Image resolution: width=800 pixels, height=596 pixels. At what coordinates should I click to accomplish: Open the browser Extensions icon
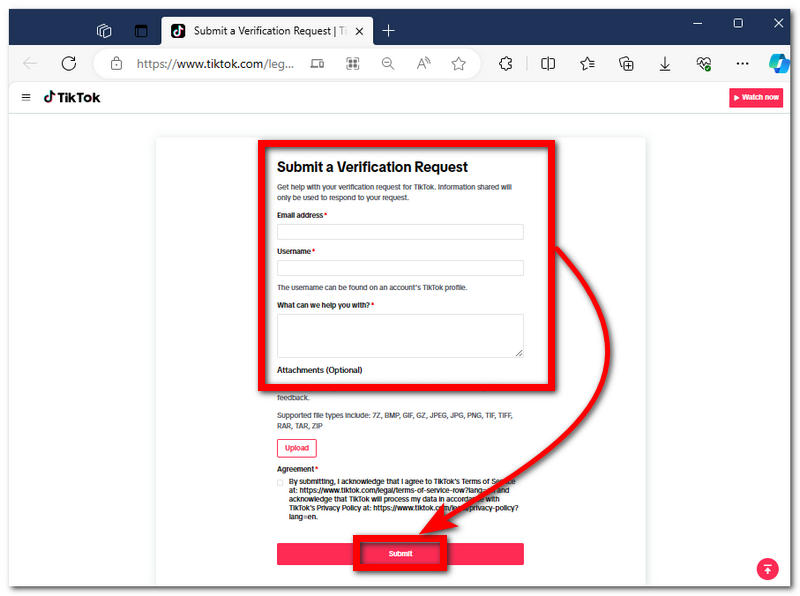(x=506, y=63)
